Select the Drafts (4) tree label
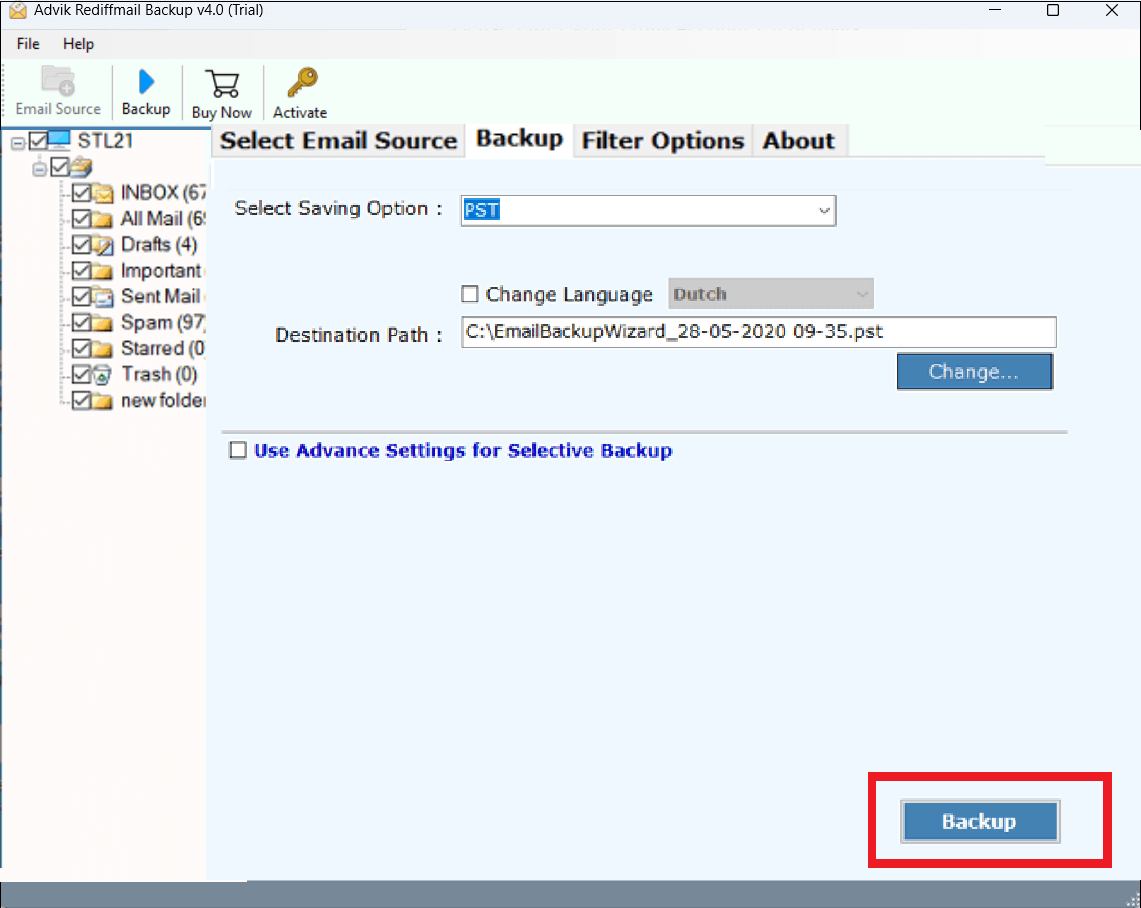Viewport: 1141px width, 908px height. tap(159, 245)
